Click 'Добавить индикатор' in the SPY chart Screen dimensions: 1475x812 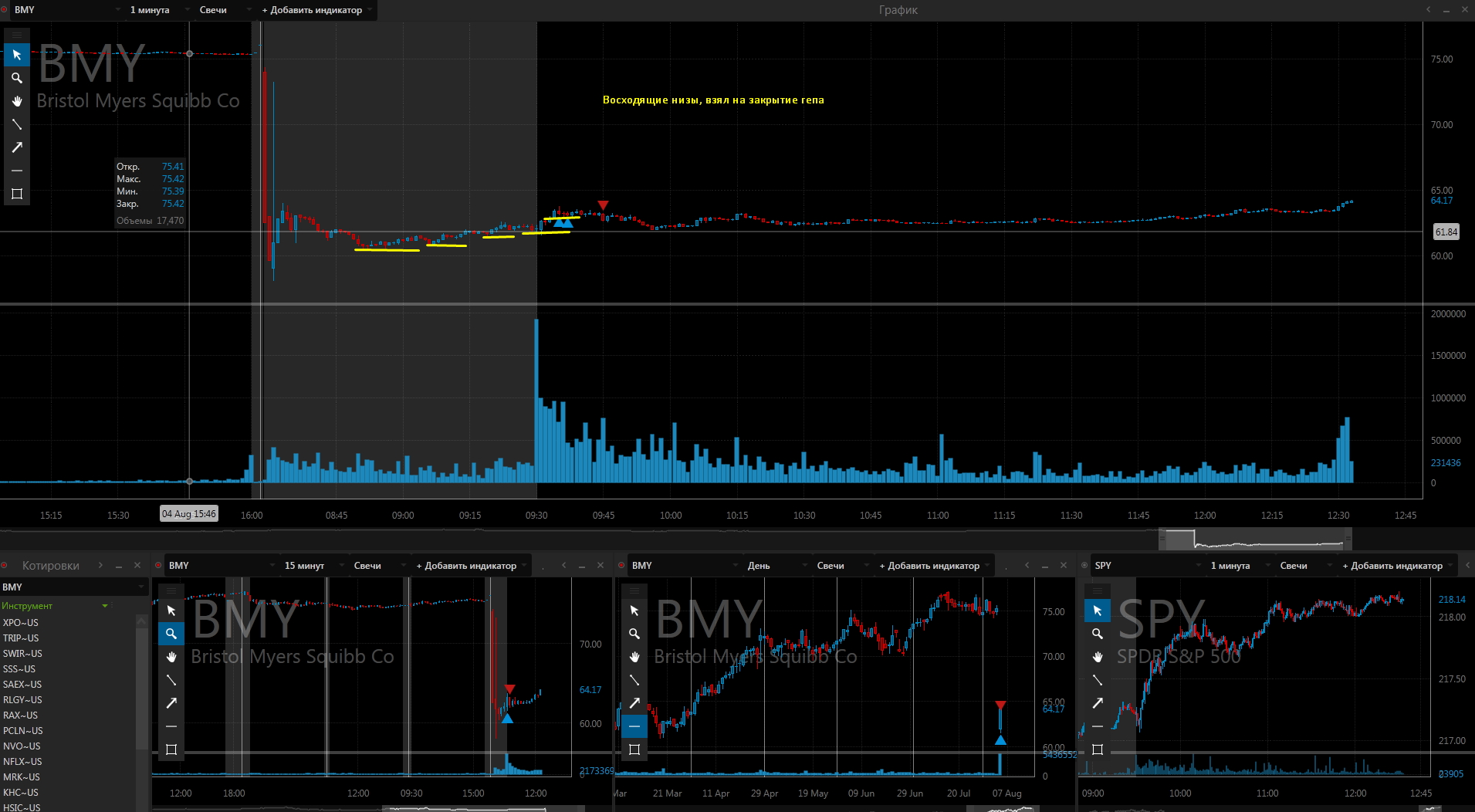[1396, 566]
